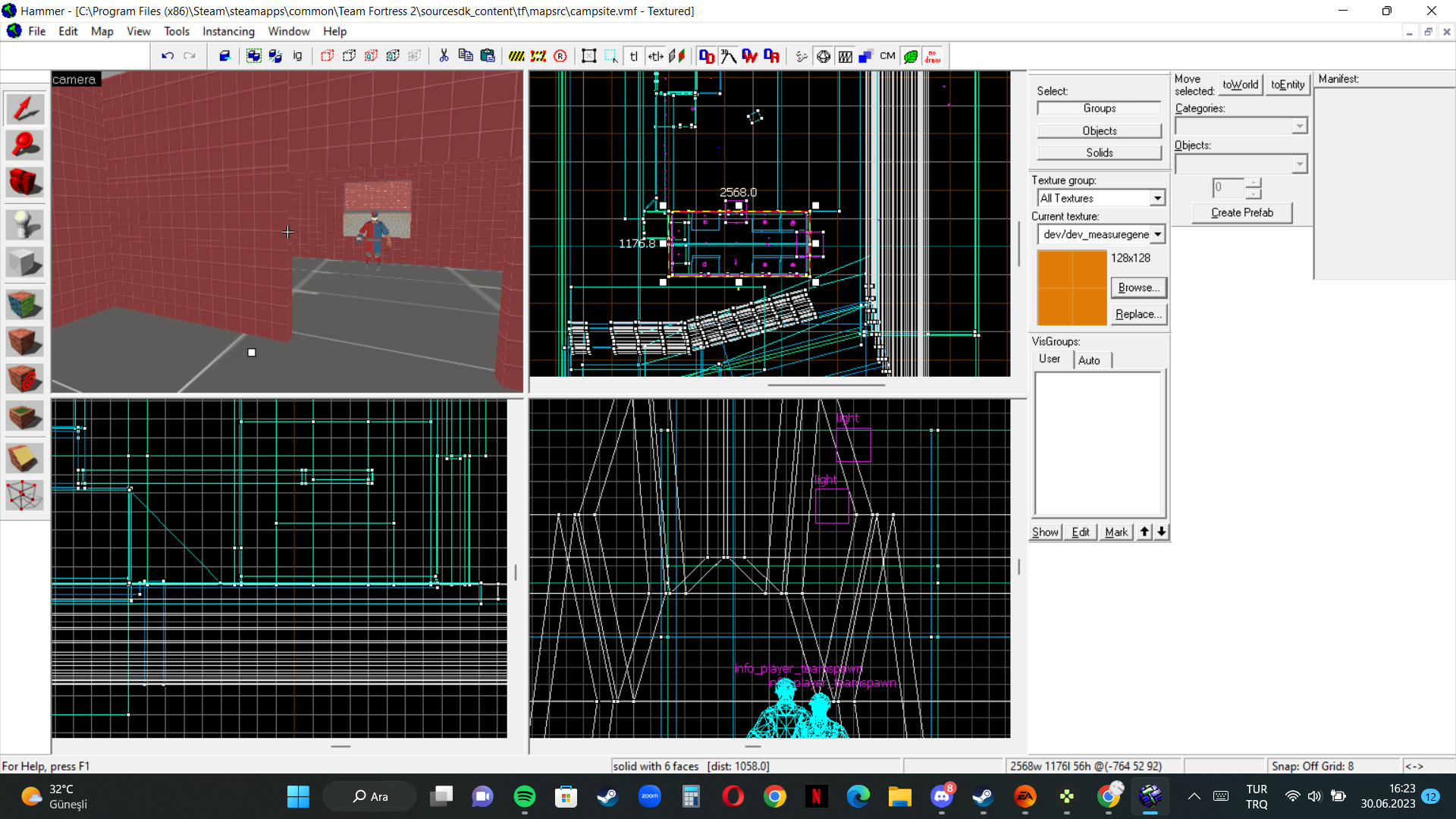Toggle select-by-handles square button
This screenshot has height=819, width=1456.
pos(589,56)
